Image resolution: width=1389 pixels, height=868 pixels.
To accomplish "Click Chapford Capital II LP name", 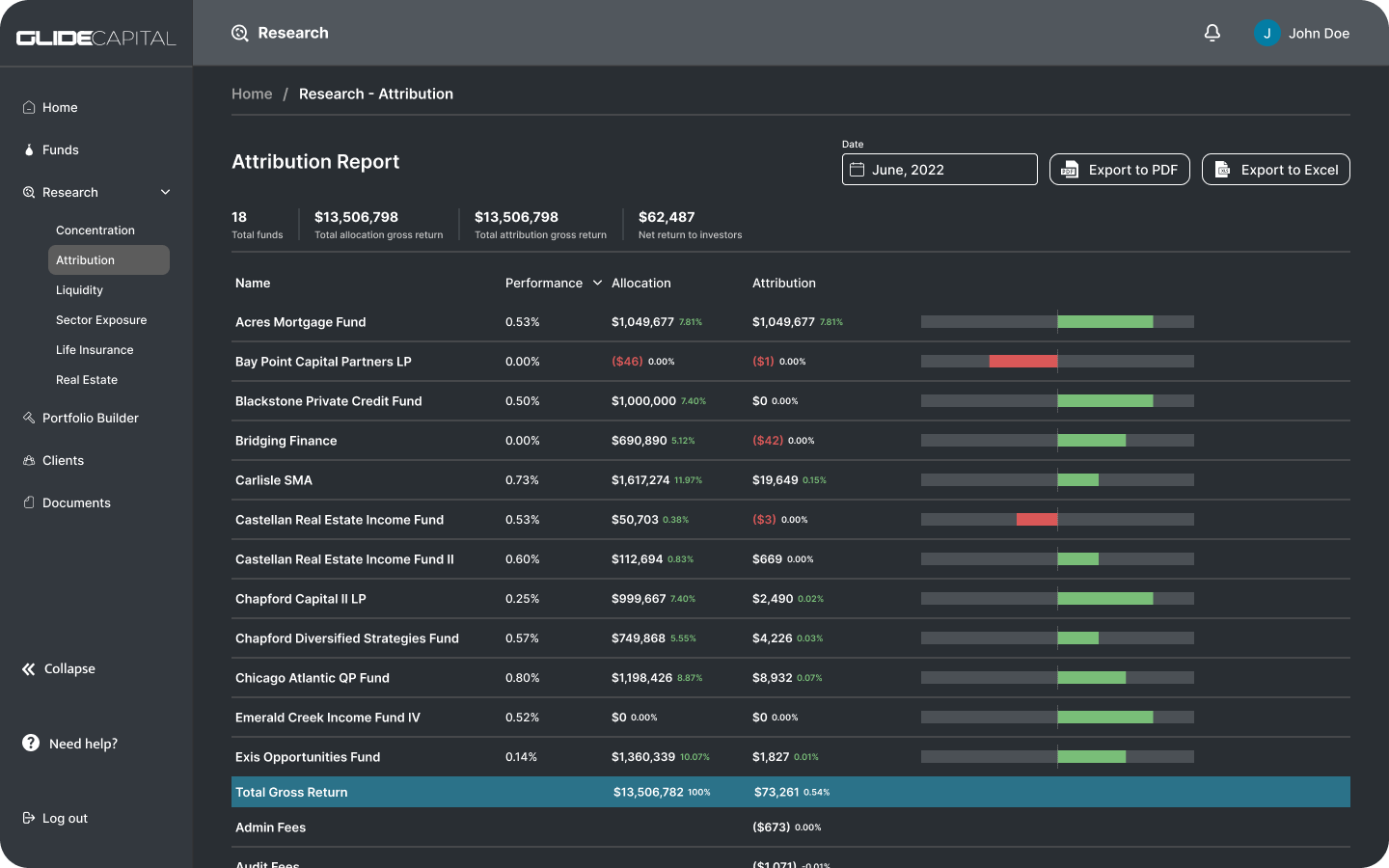I will pyautogui.click(x=301, y=599).
